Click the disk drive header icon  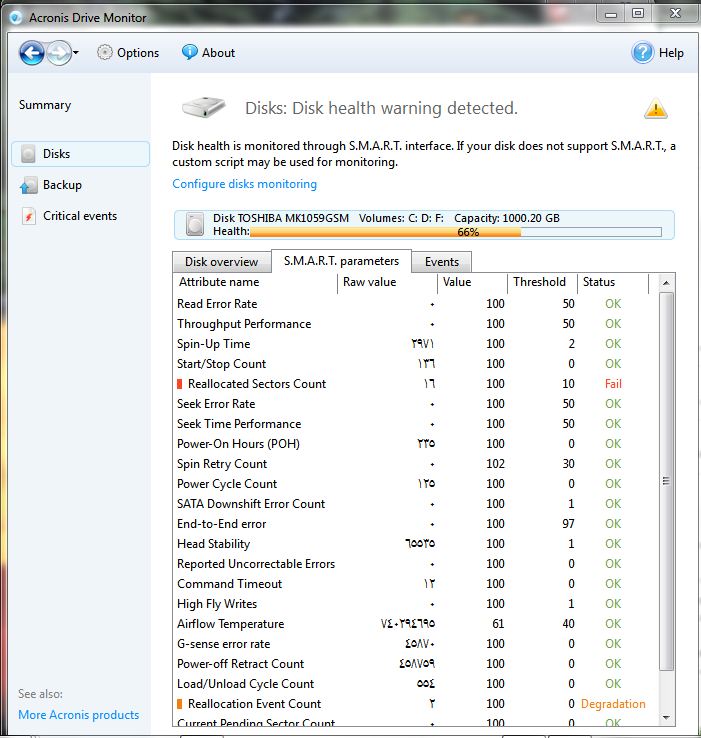[204, 108]
